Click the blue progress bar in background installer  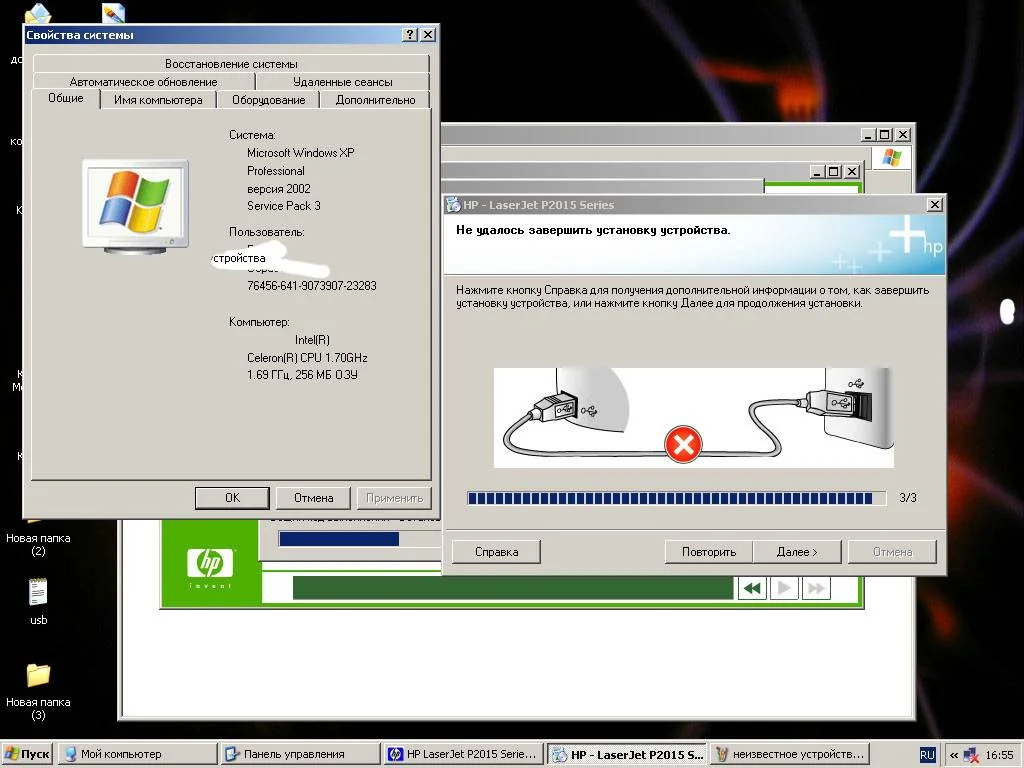click(338, 539)
